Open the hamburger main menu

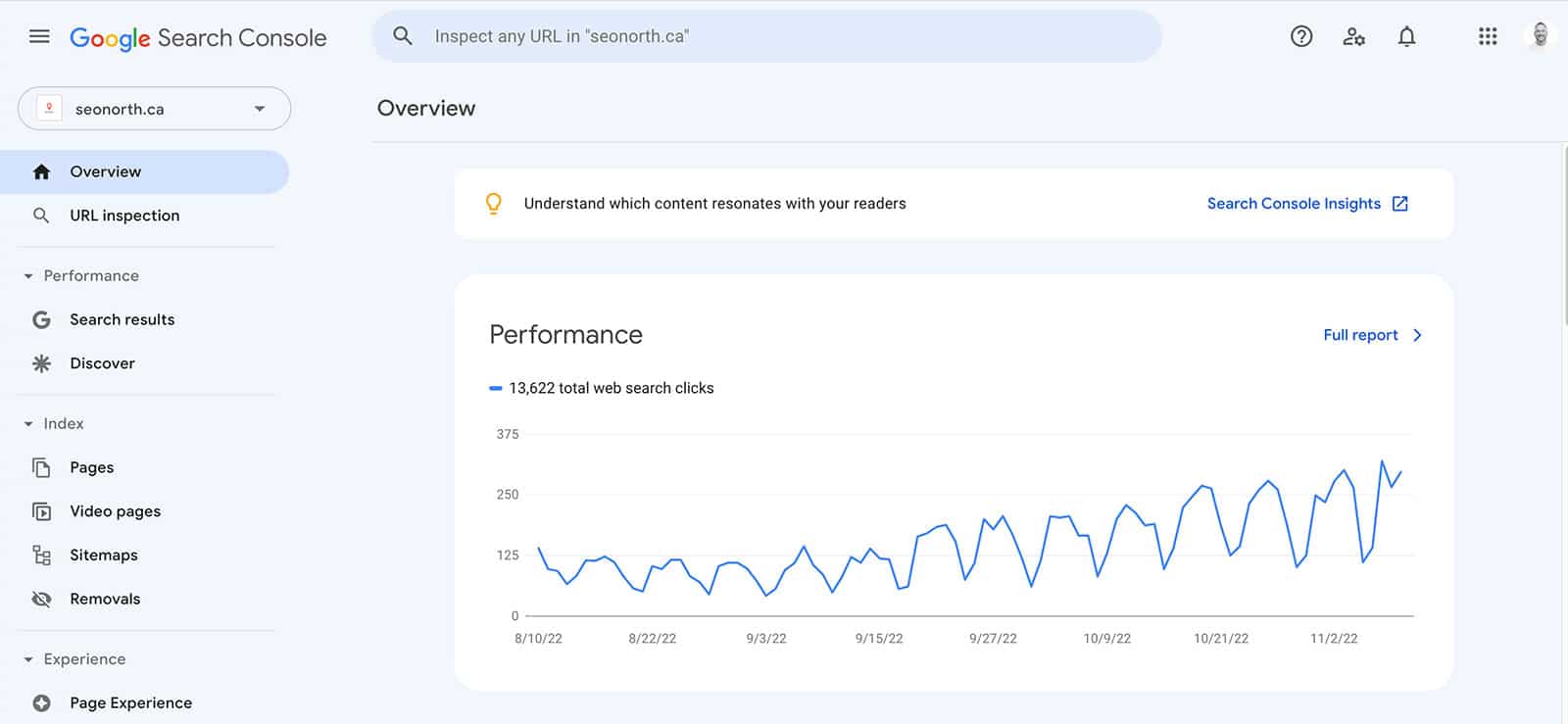click(39, 37)
